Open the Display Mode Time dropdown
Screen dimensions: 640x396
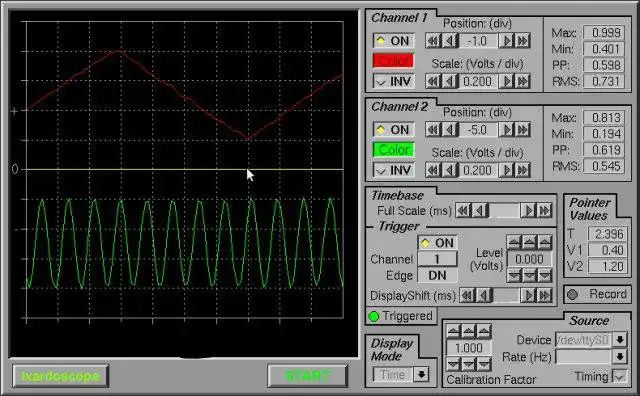pos(421,374)
